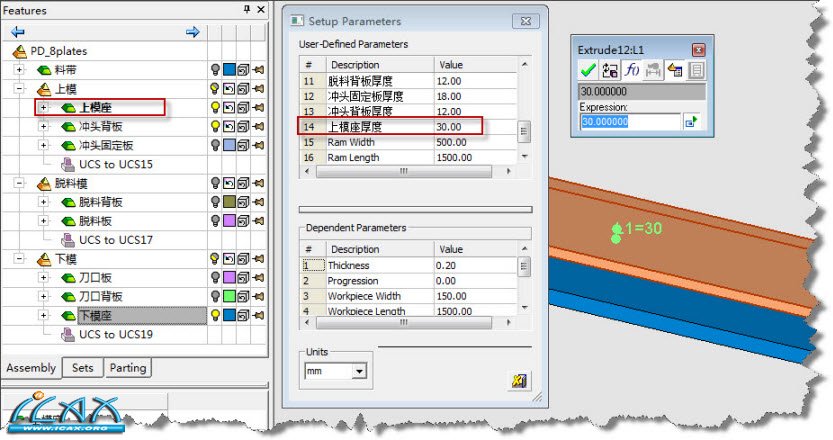
Task: Collapse the 上模 tree node
Action: (x=19, y=89)
